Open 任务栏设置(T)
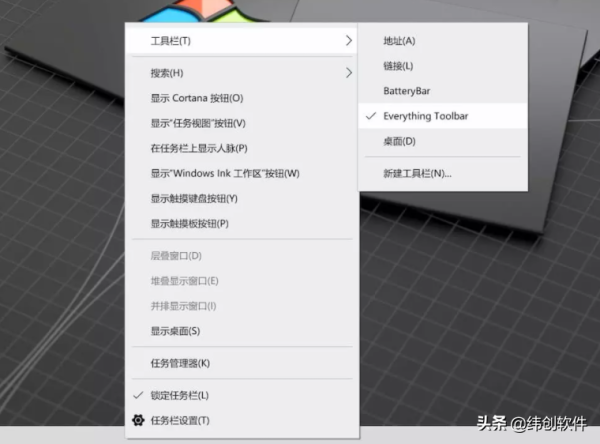The height and width of the screenshot is (444, 600). coord(242,420)
